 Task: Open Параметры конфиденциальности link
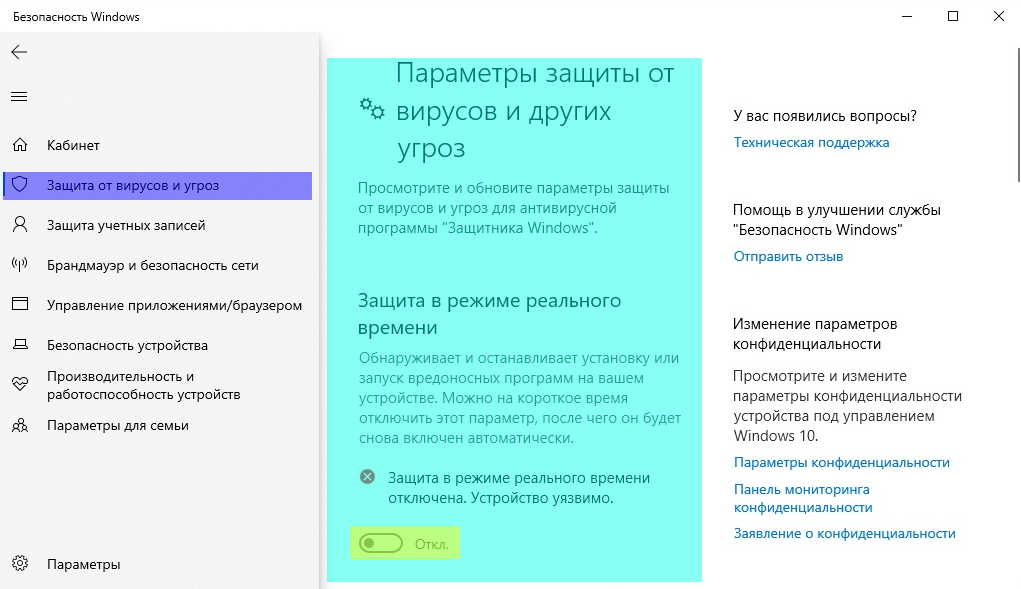[x=841, y=462]
